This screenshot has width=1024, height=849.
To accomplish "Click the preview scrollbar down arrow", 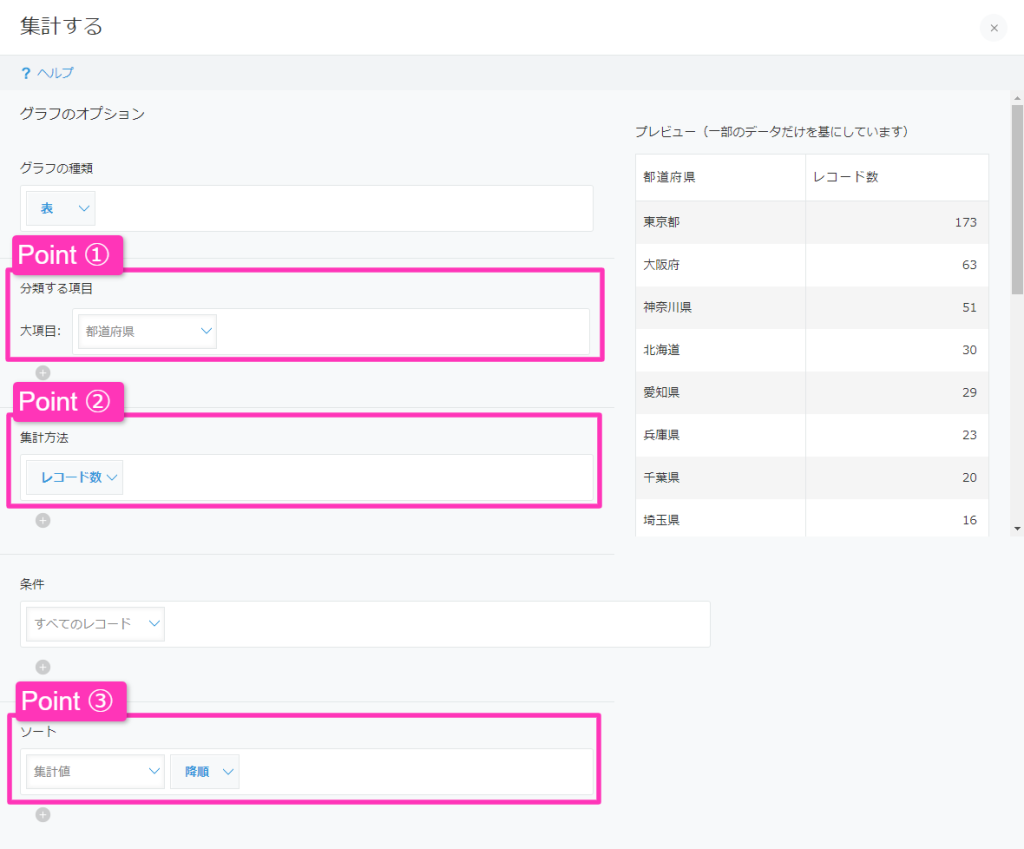I will [1017, 529].
